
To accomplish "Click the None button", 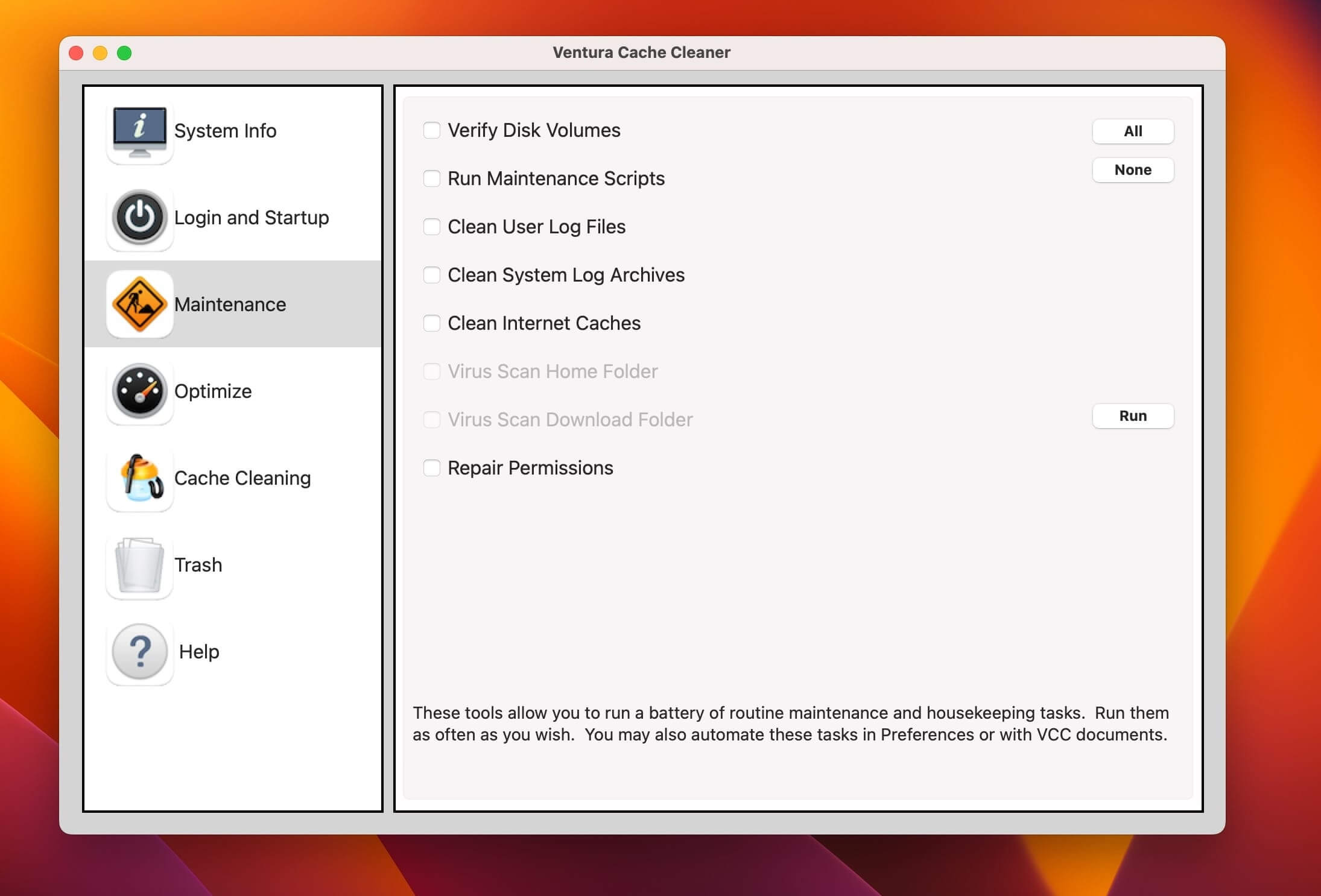I will pyautogui.click(x=1133, y=170).
